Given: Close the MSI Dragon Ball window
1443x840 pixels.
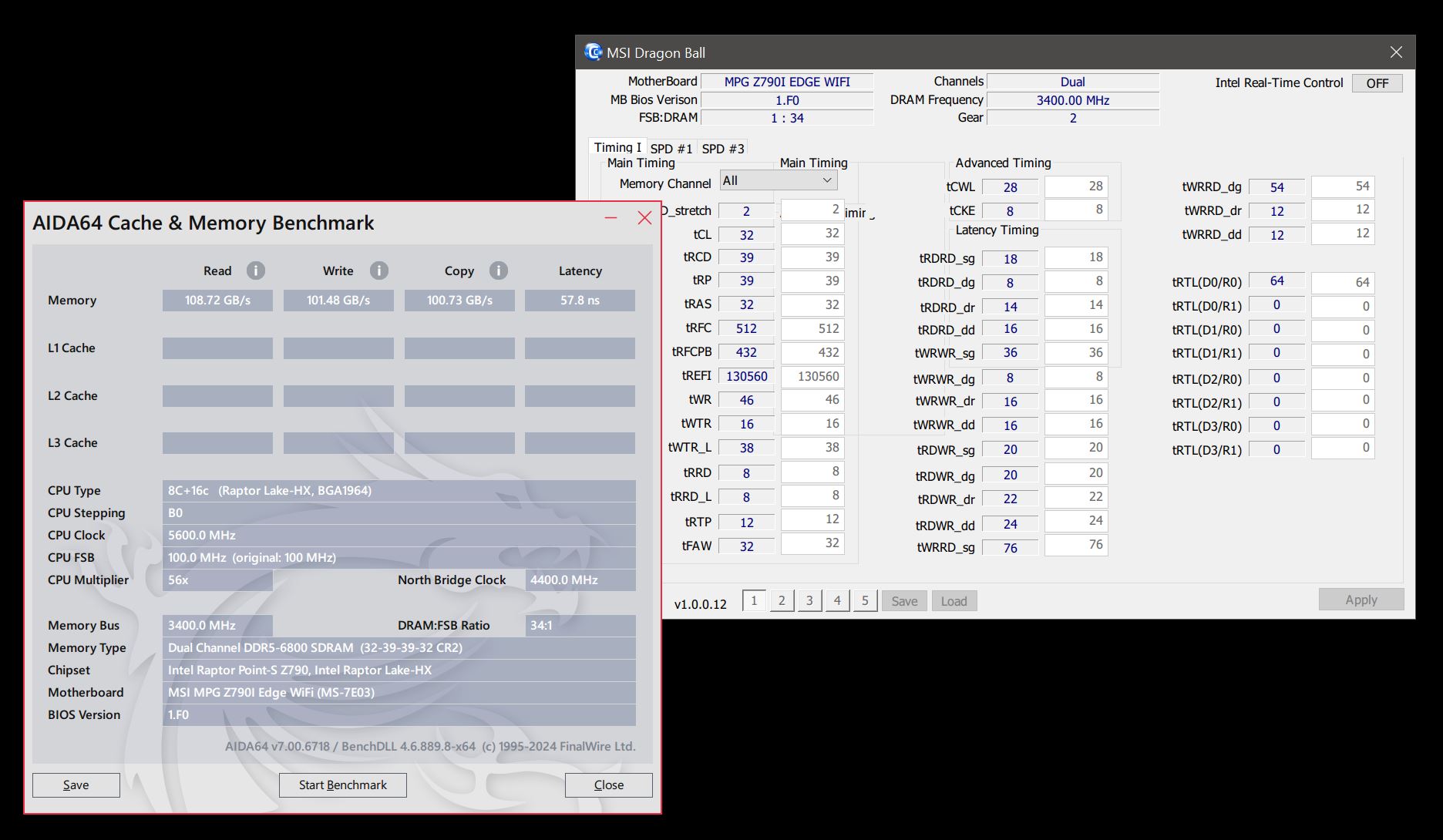Looking at the screenshot, I should coord(1396,52).
